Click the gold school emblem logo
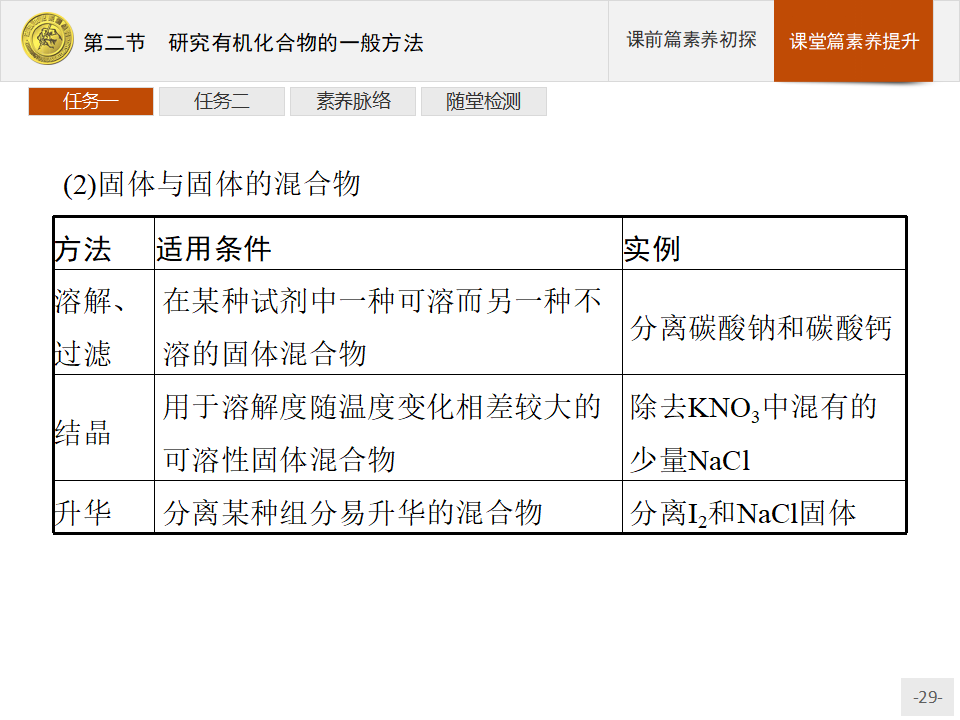960x720 pixels. (48, 40)
